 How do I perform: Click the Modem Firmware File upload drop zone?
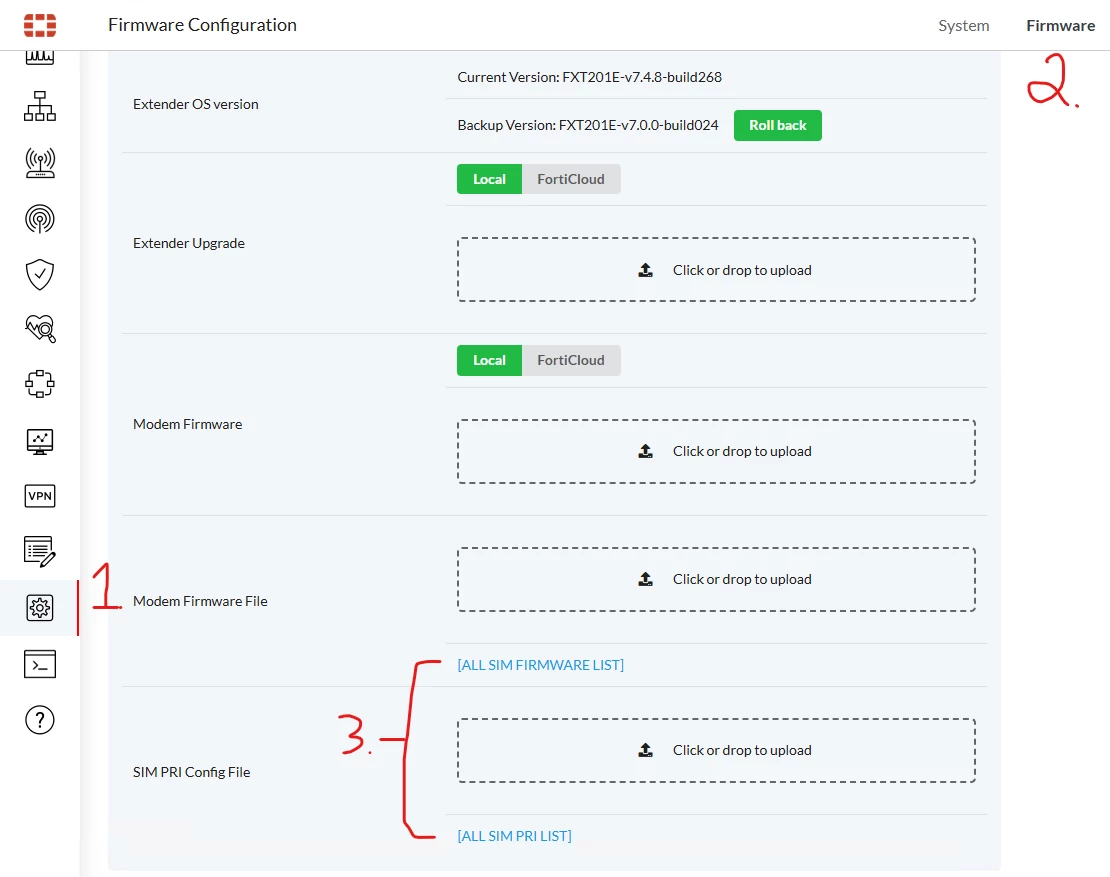pyautogui.click(x=716, y=579)
